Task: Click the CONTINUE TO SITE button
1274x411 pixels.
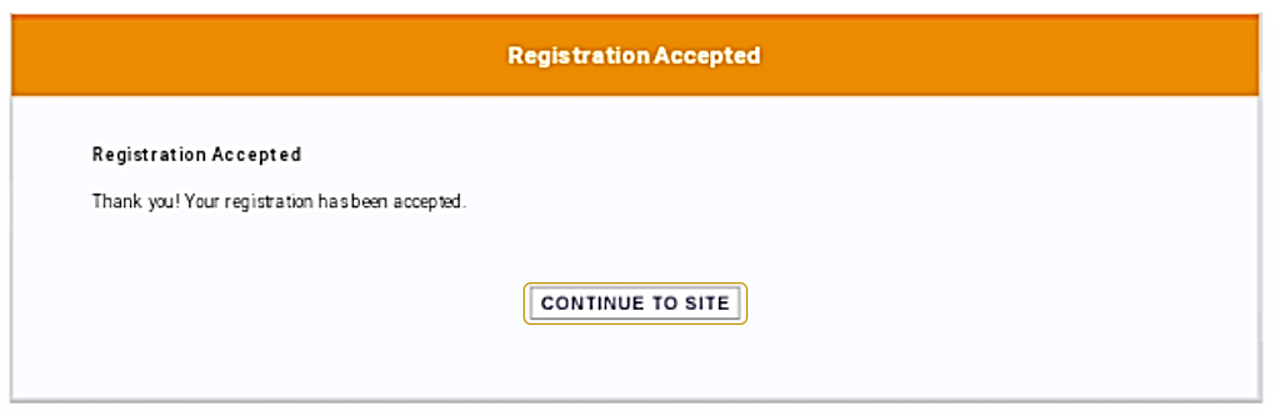Action: [635, 303]
